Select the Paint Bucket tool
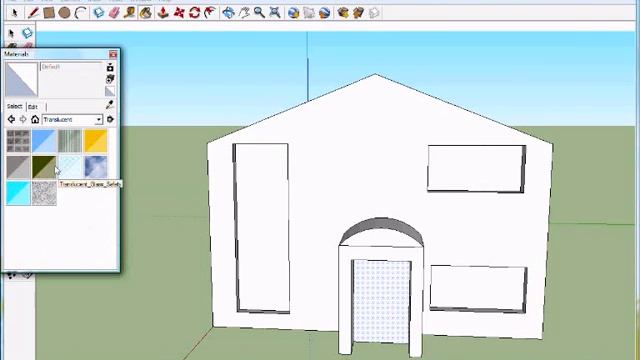 [x=146, y=13]
